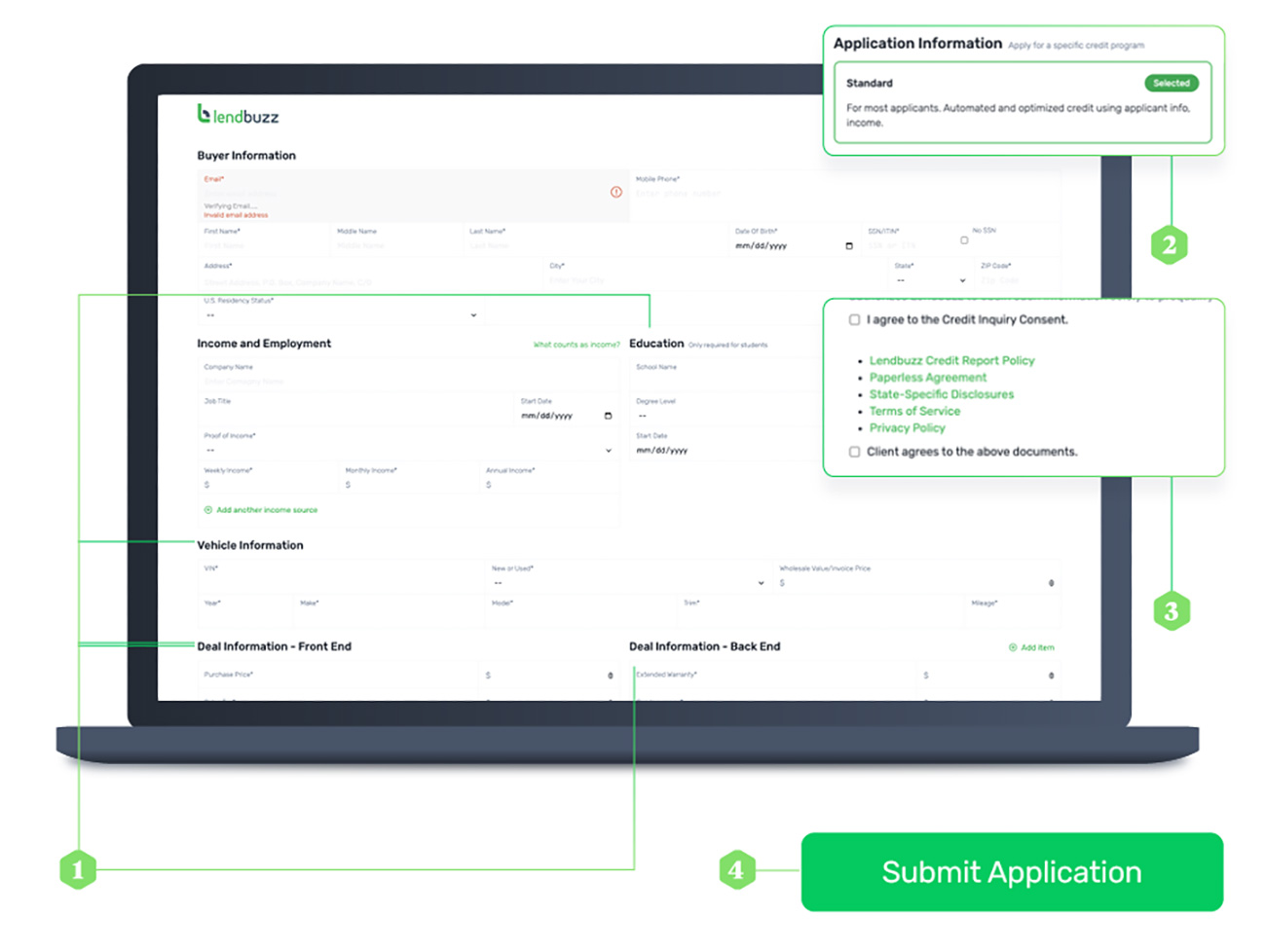The image size is (1266, 952).
Task: Check "I agree to the Credit Inquiry Consent"
Action: click(x=854, y=319)
